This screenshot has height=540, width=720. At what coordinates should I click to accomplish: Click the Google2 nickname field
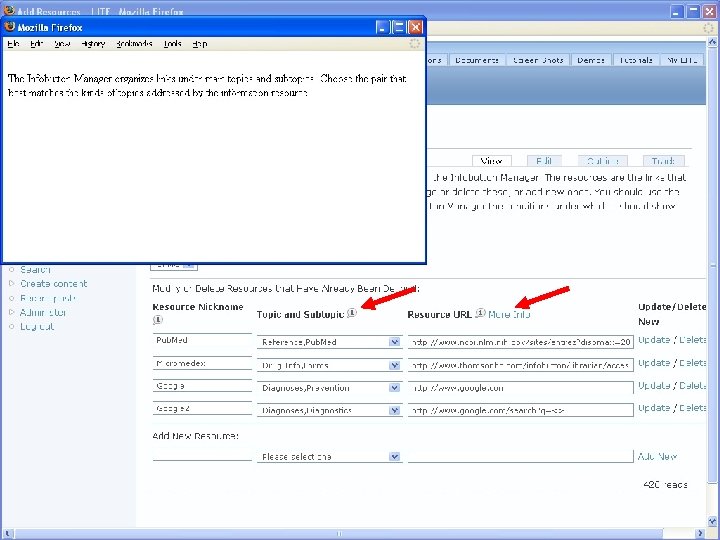(202, 408)
